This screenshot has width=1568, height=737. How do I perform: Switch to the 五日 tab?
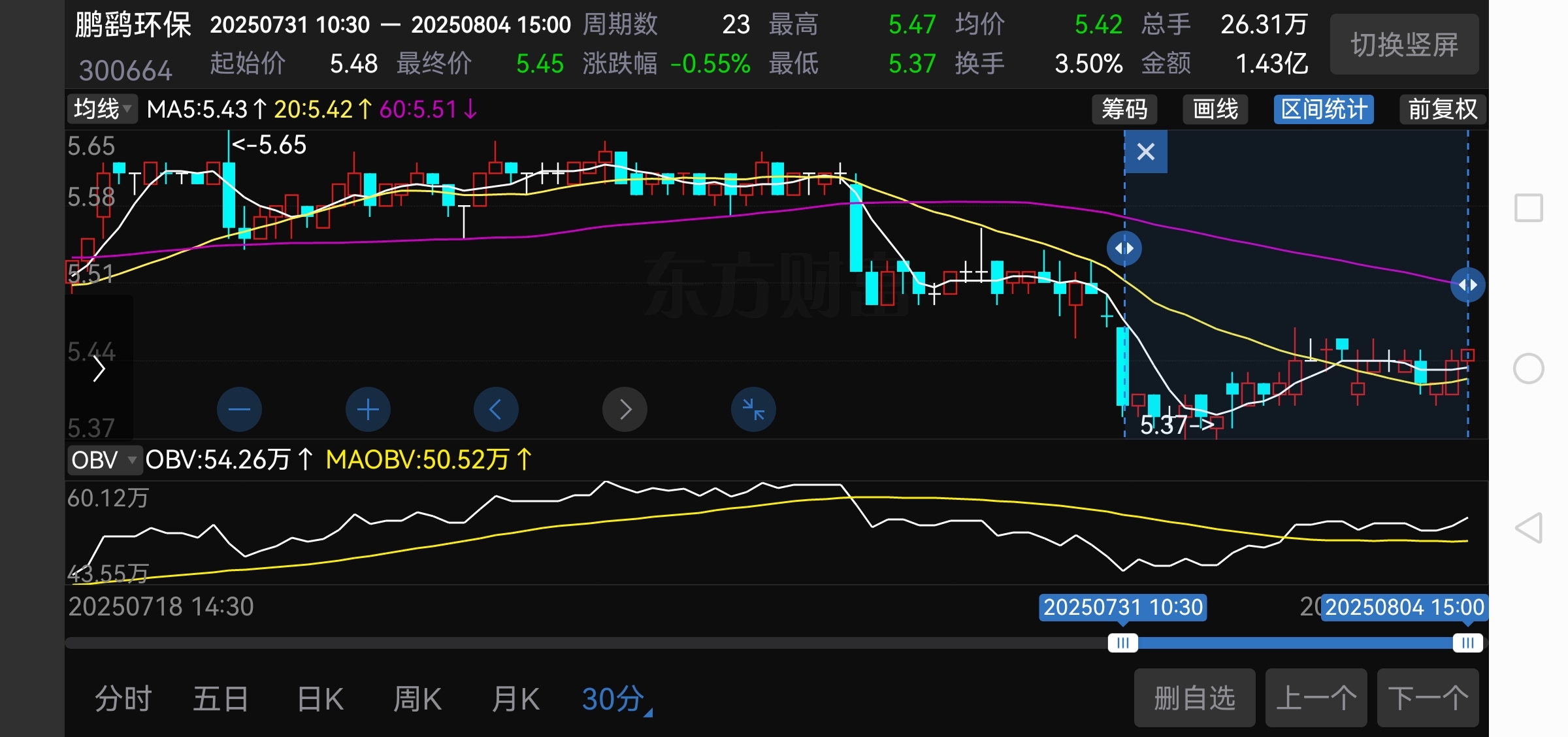(221, 699)
